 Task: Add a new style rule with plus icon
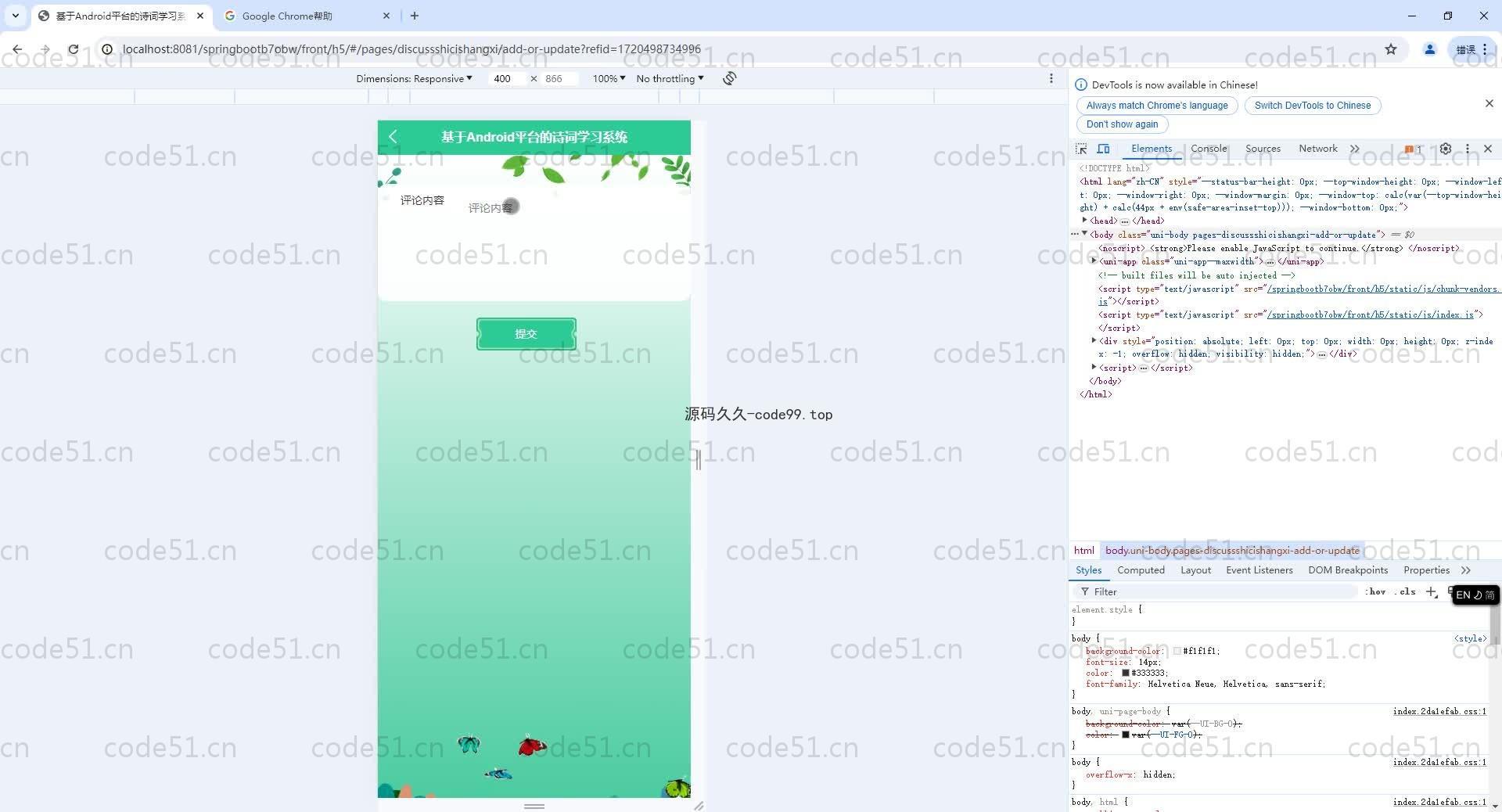point(1431,592)
